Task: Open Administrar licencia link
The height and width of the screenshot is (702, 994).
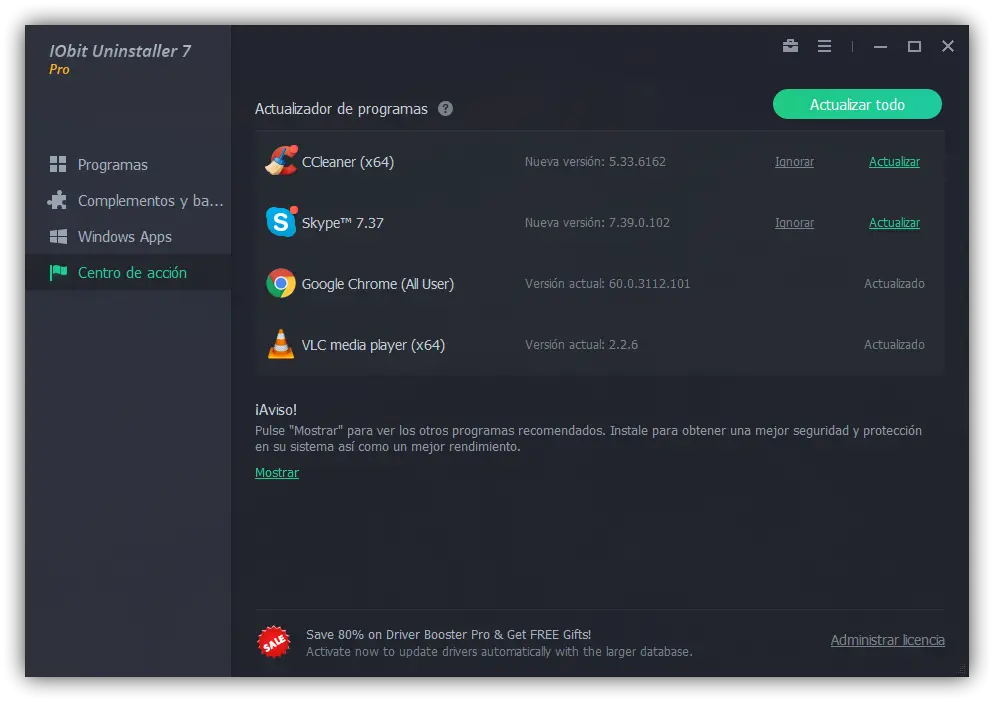Action: point(888,640)
